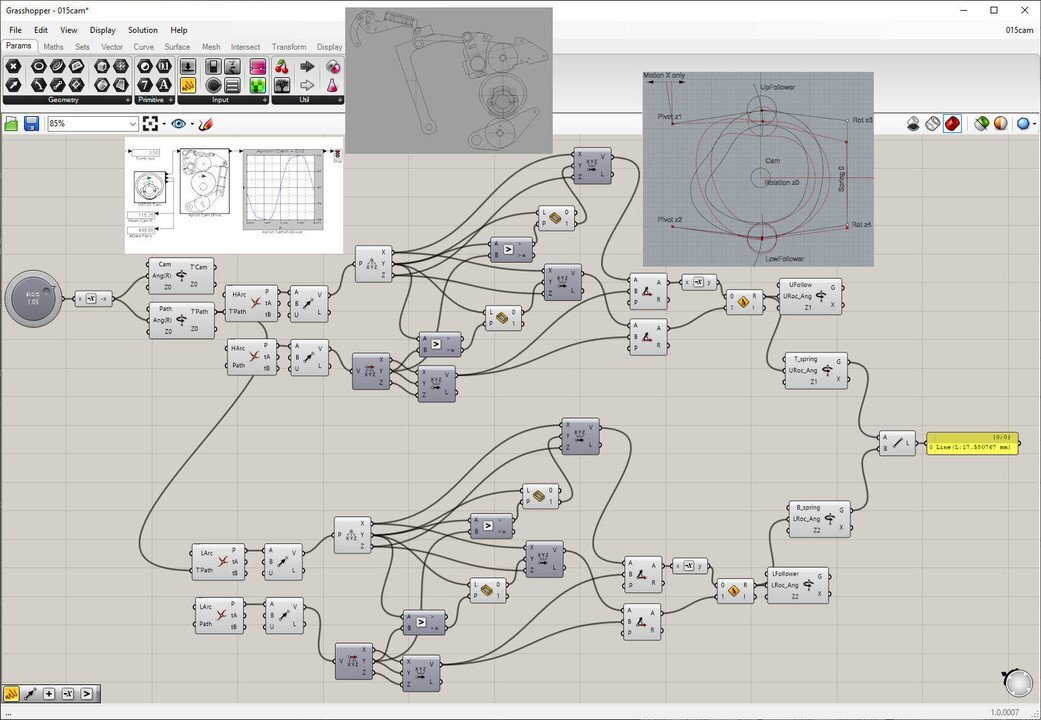Switch to the Maths tab
The height and width of the screenshot is (720, 1041).
(x=53, y=46)
